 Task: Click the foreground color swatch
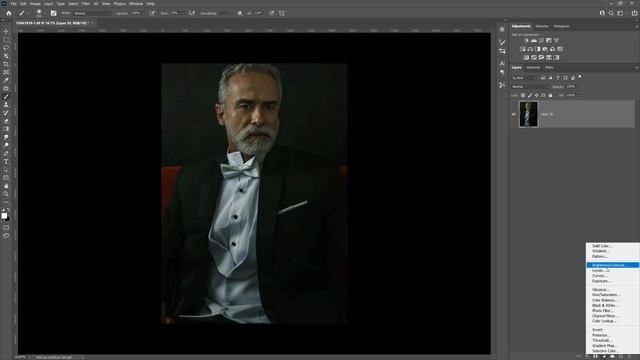pyautogui.click(x=4, y=216)
